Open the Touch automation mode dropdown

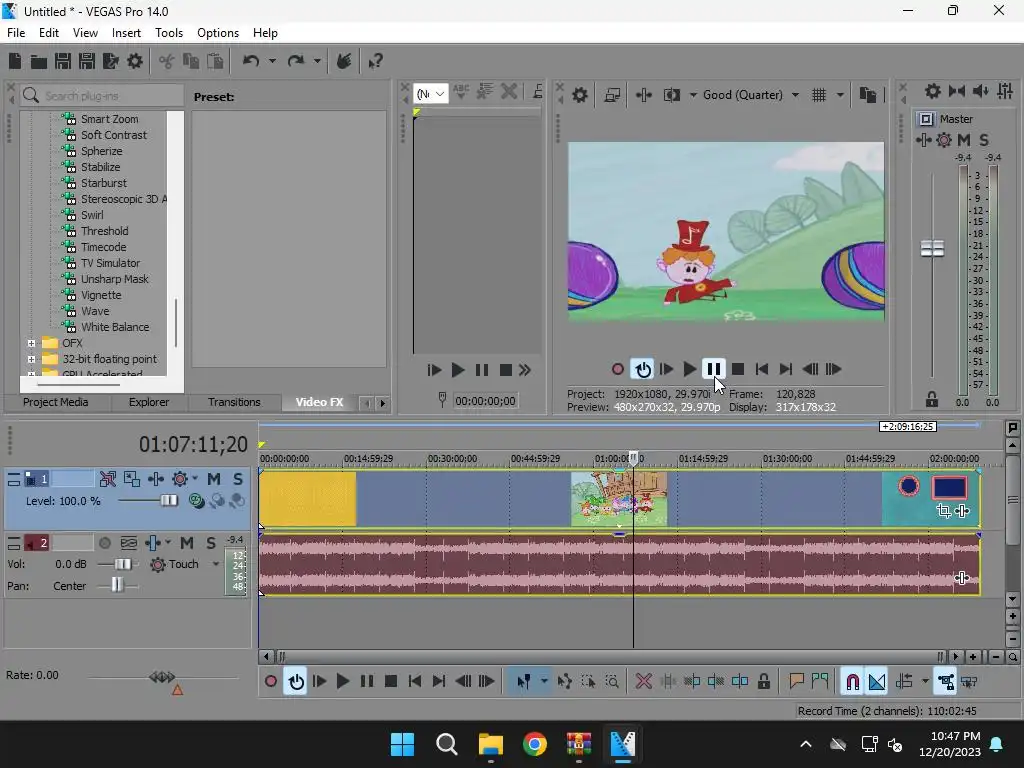point(216,564)
